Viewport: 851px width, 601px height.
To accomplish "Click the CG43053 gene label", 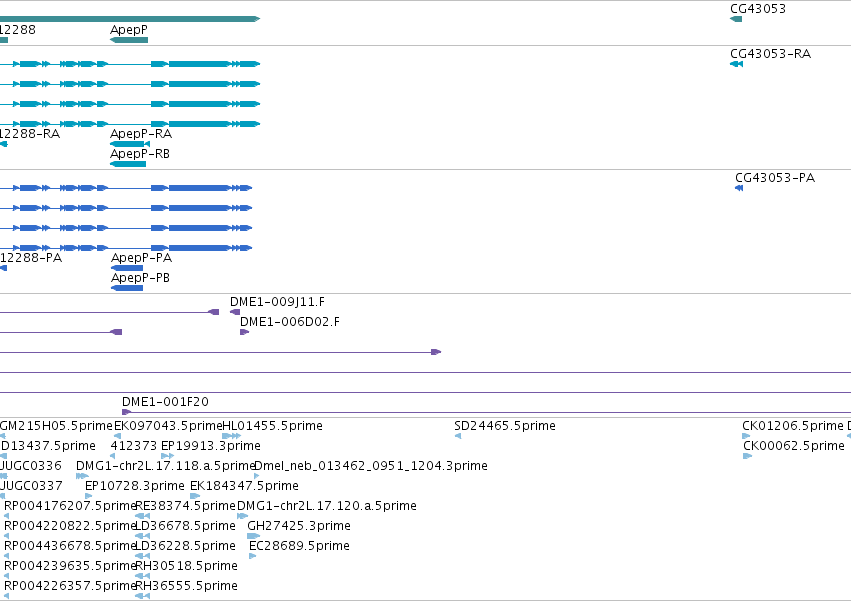I will click(x=758, y=9).
